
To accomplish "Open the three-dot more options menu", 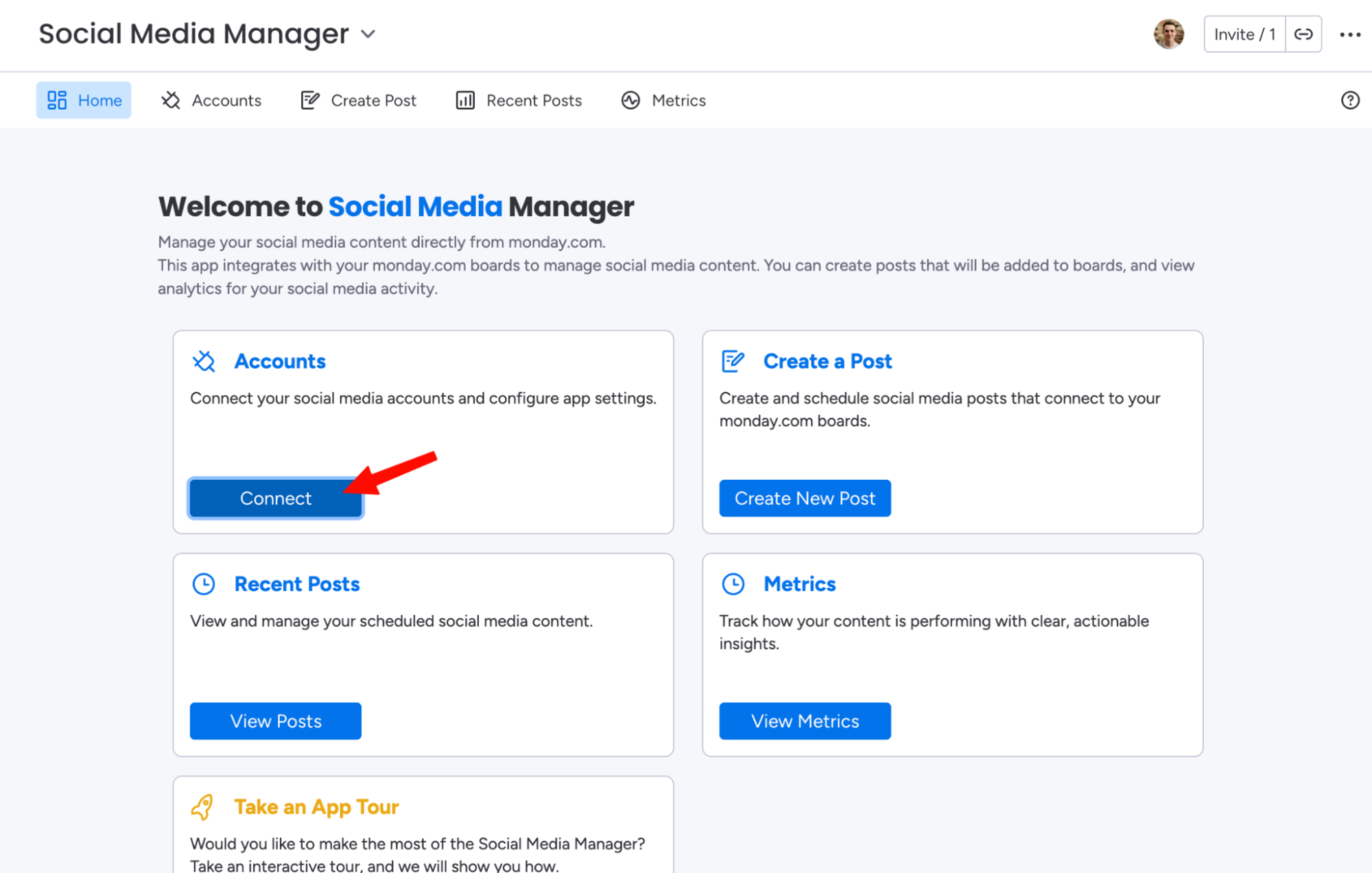I will (1350, 34).
